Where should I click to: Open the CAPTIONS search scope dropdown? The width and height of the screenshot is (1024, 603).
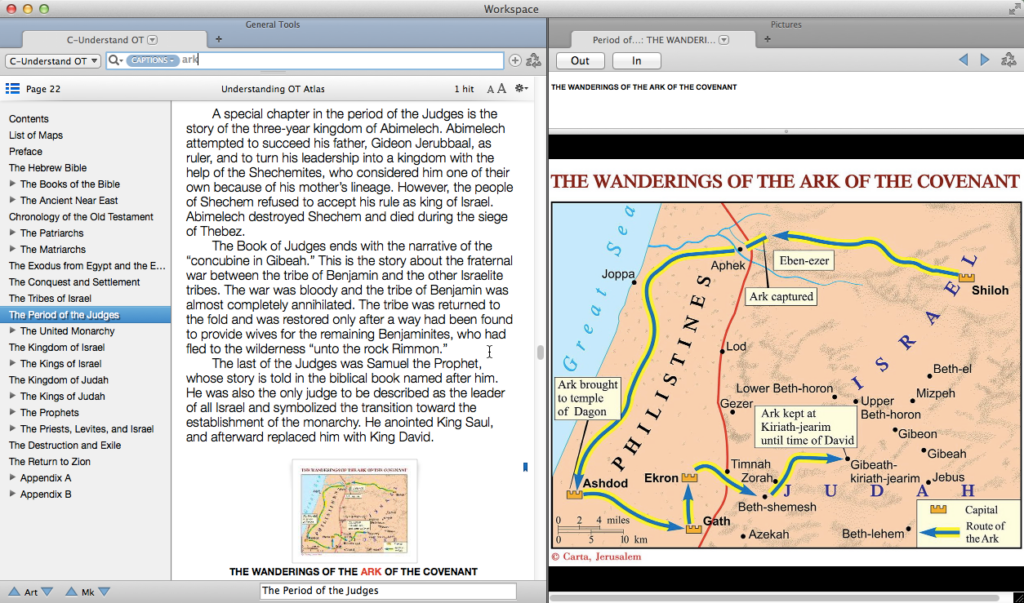(150, 60)
